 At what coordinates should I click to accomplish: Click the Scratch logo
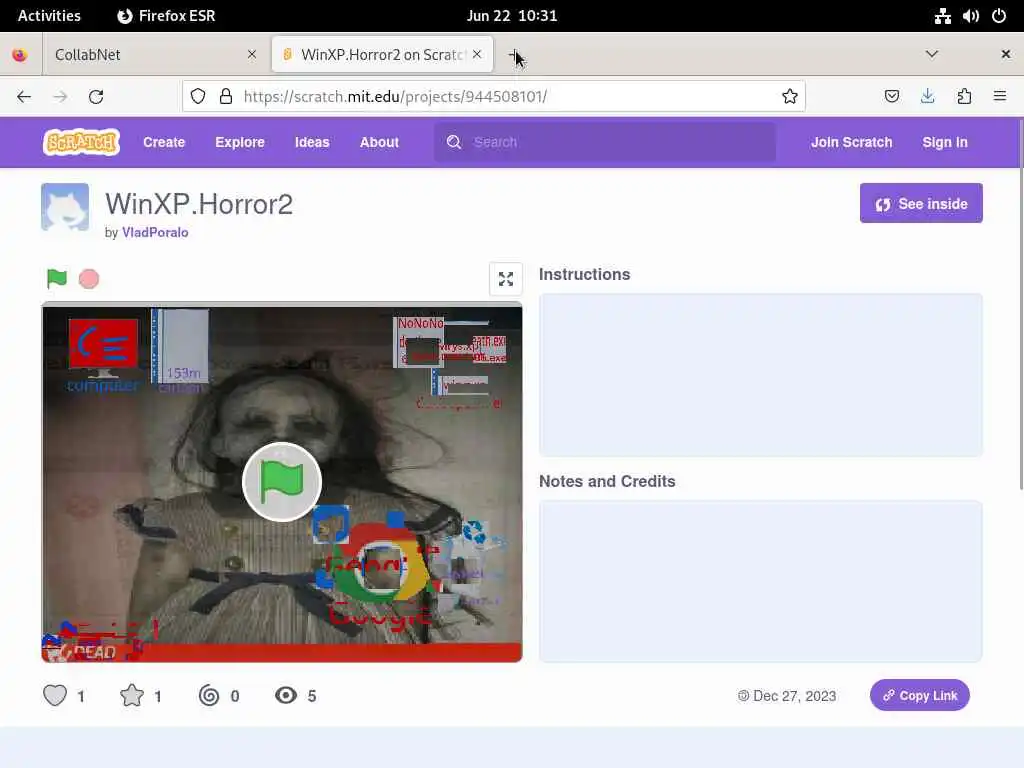(81, 142)
